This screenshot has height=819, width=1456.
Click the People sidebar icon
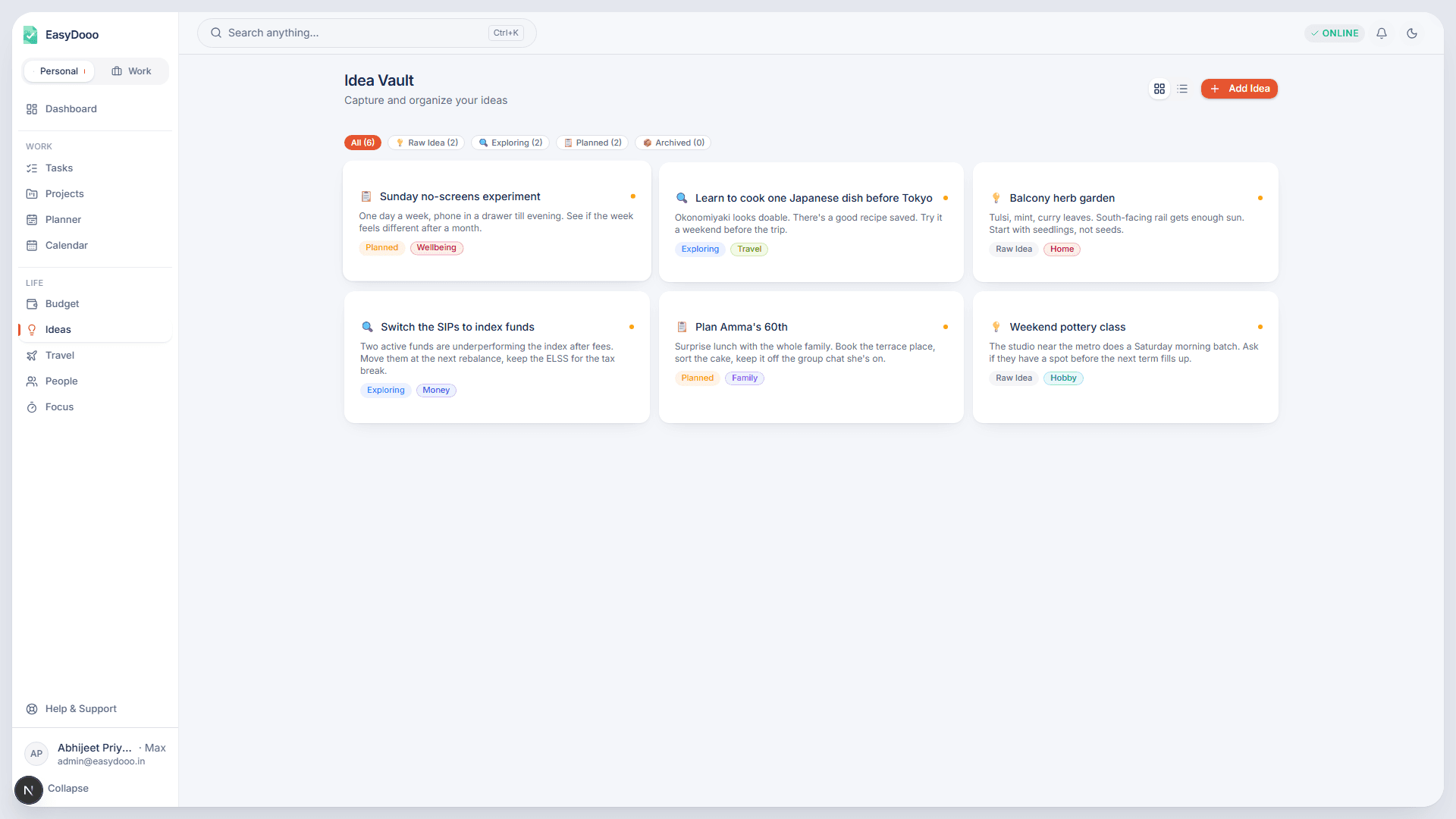pyautogui.click(x=32, y=381)
